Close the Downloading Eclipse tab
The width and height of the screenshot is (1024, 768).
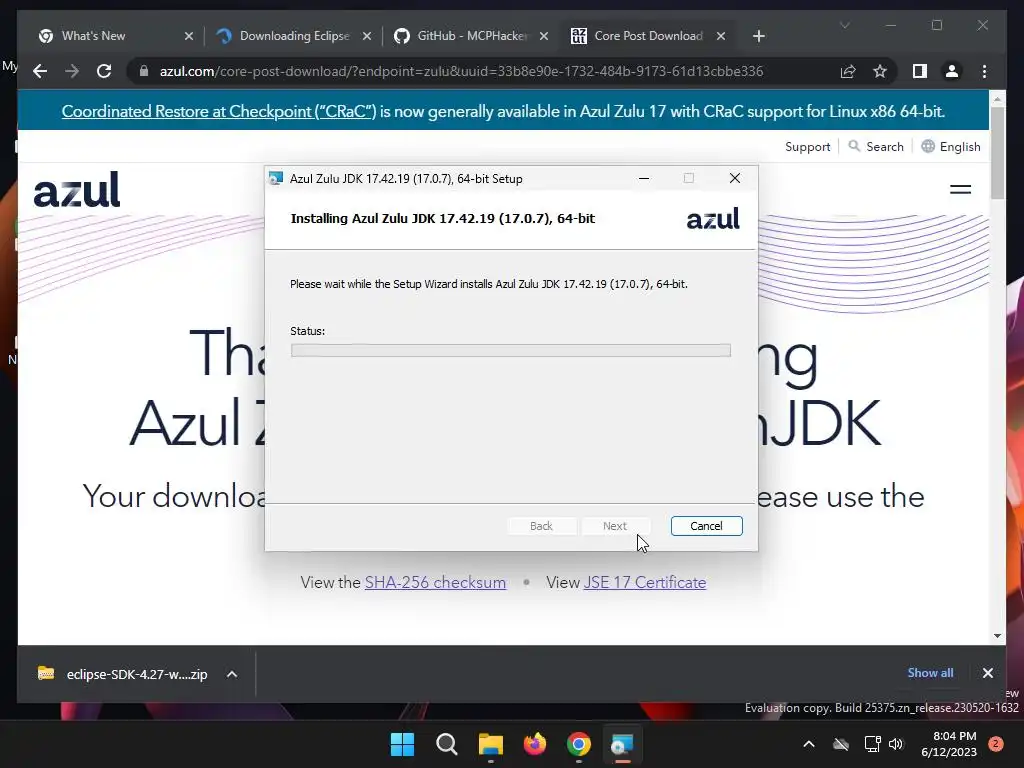[367, 36]
